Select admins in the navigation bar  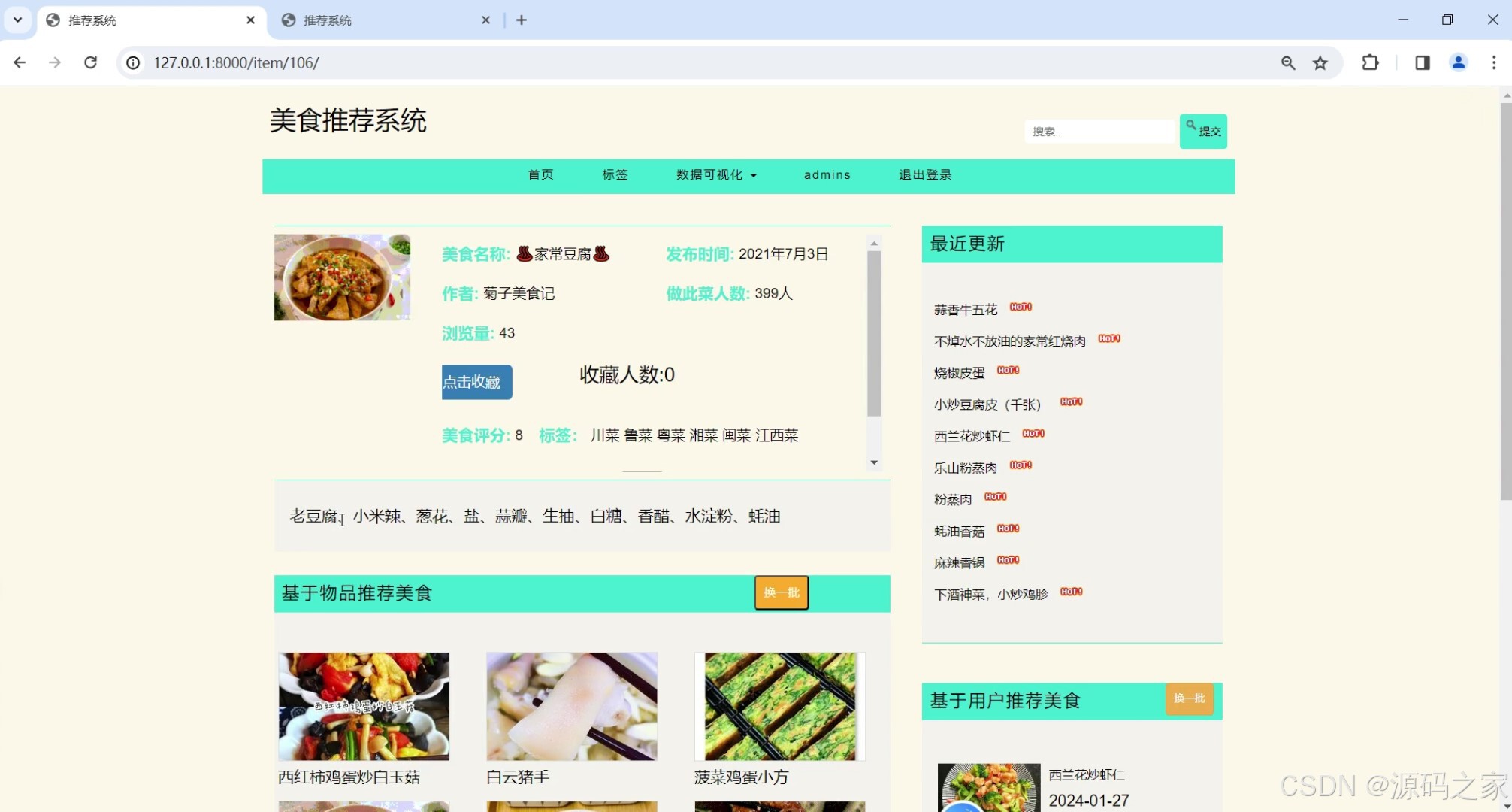[x=827, y=175]
